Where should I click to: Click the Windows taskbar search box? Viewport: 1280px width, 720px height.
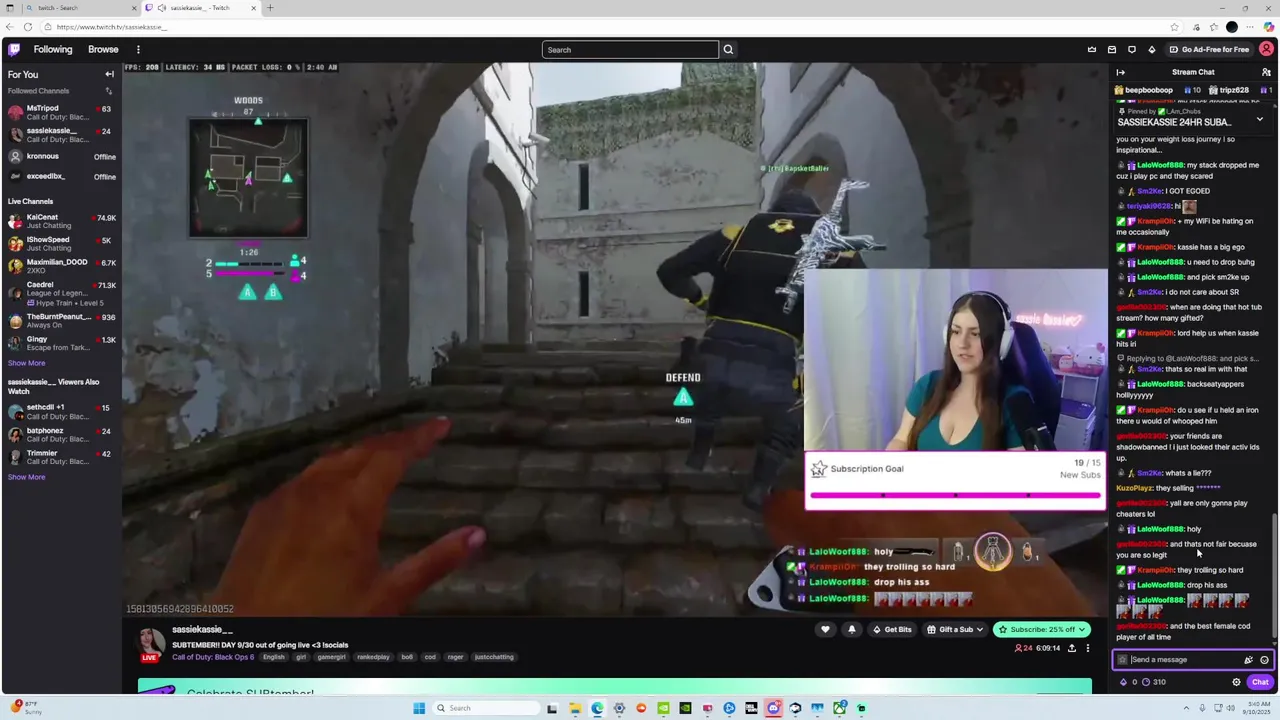(x=484, y=708)
